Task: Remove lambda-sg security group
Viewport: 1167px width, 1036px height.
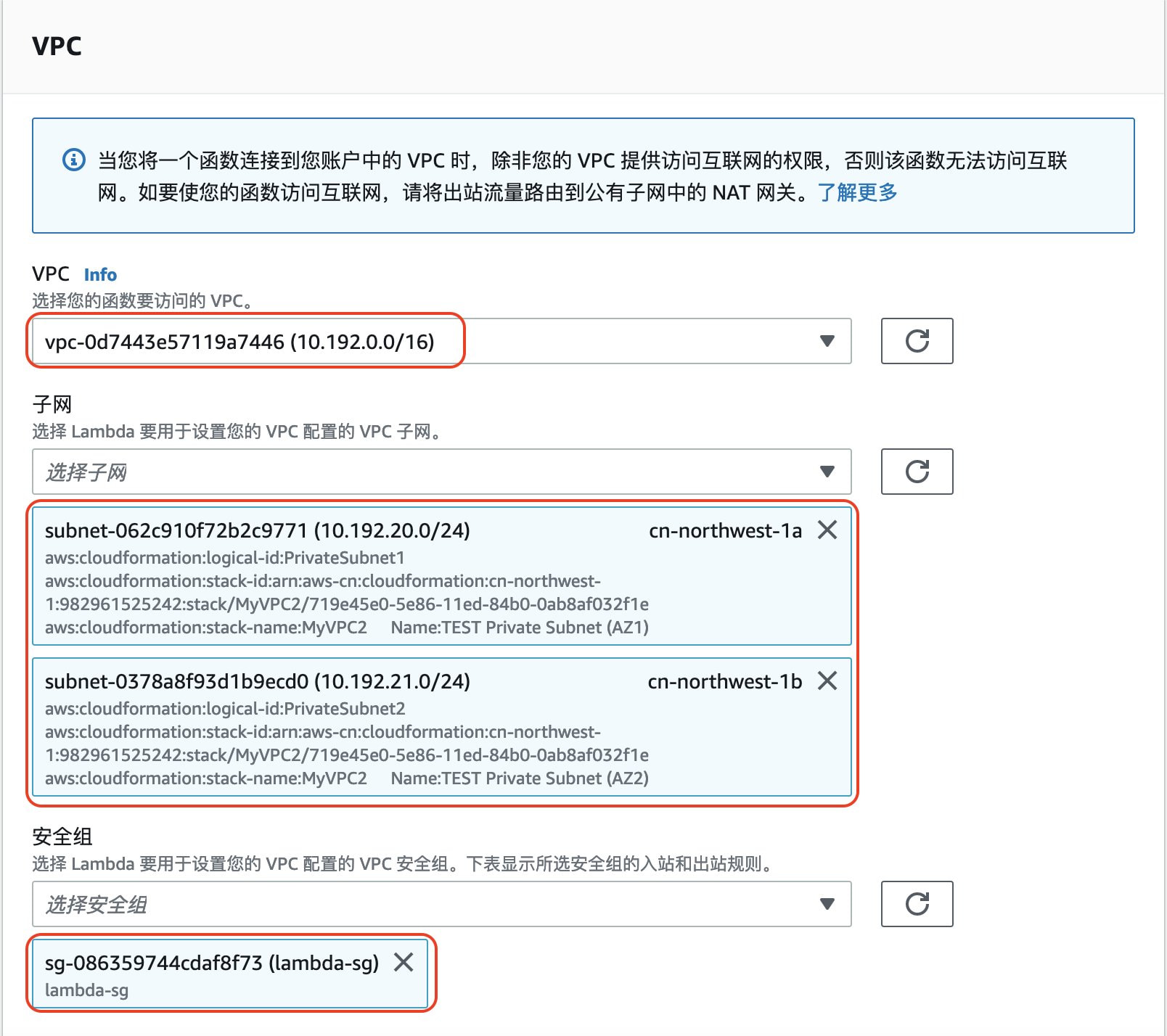Action: point(404,963)
